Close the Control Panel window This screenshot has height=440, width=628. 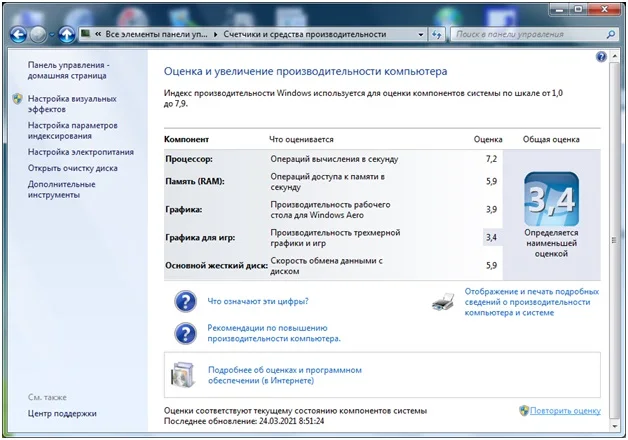pyautogui.click(x=604, y=10)
